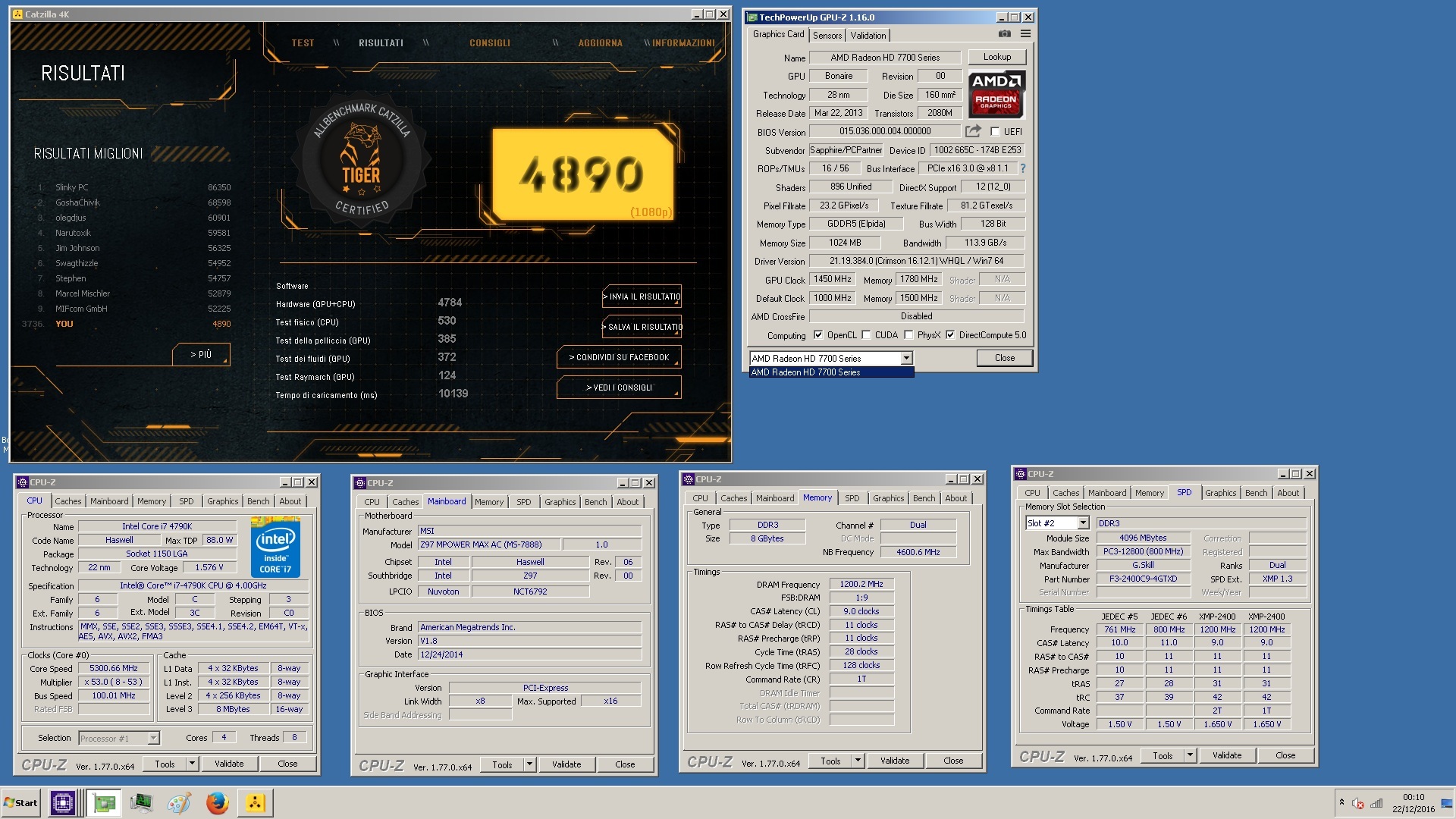Select AMD Radeon HD 7700 Series list entry
The width and height of the screenshot is (1456, 819).
832,372
